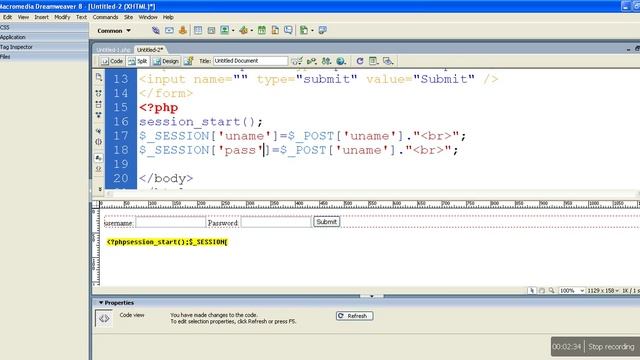Insert a Hyperlink from Common bar
This screenshot has height=360, width=640.
tap(156, 30)
